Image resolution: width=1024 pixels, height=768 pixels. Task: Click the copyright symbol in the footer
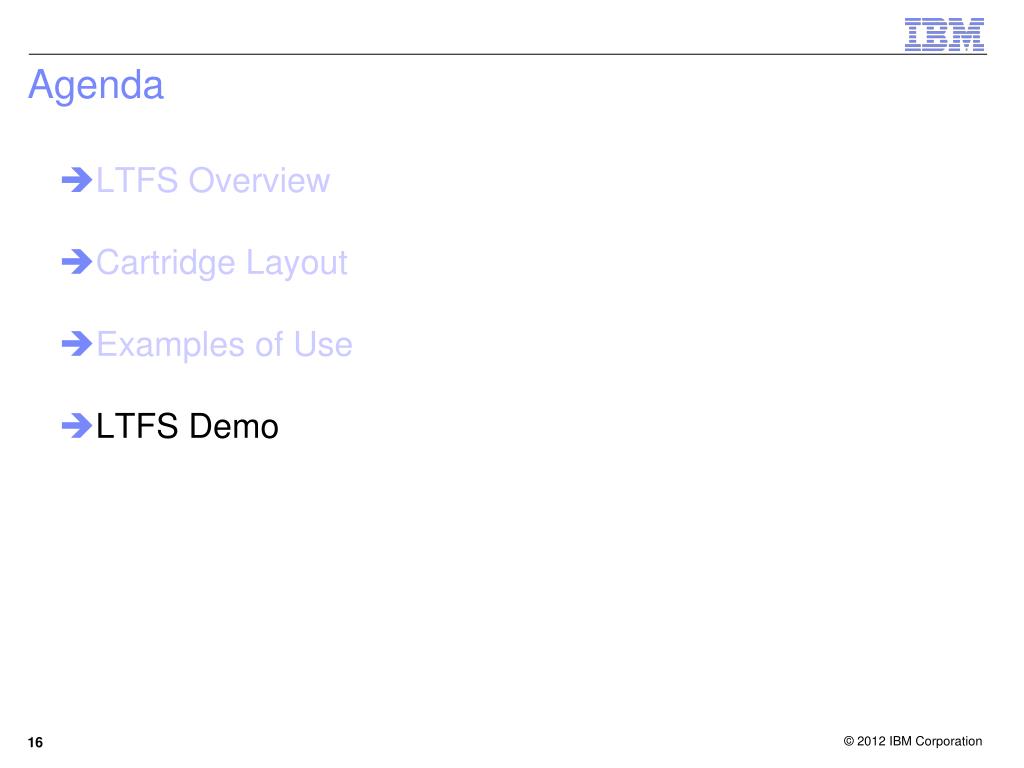click(848, 741)
